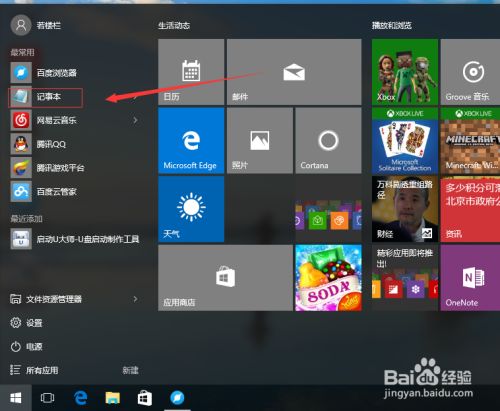Open the Store tile
The width and height of the screenshot is (500, 411).
(x=225, y=278)
